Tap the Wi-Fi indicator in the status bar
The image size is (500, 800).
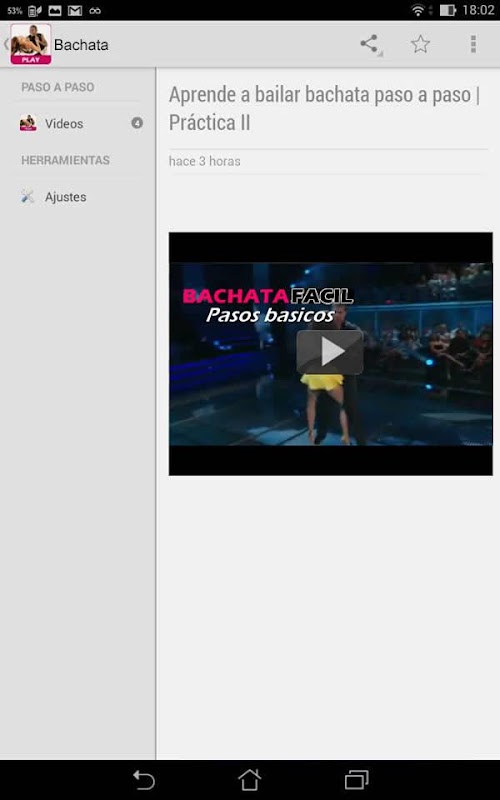[418, 10]
